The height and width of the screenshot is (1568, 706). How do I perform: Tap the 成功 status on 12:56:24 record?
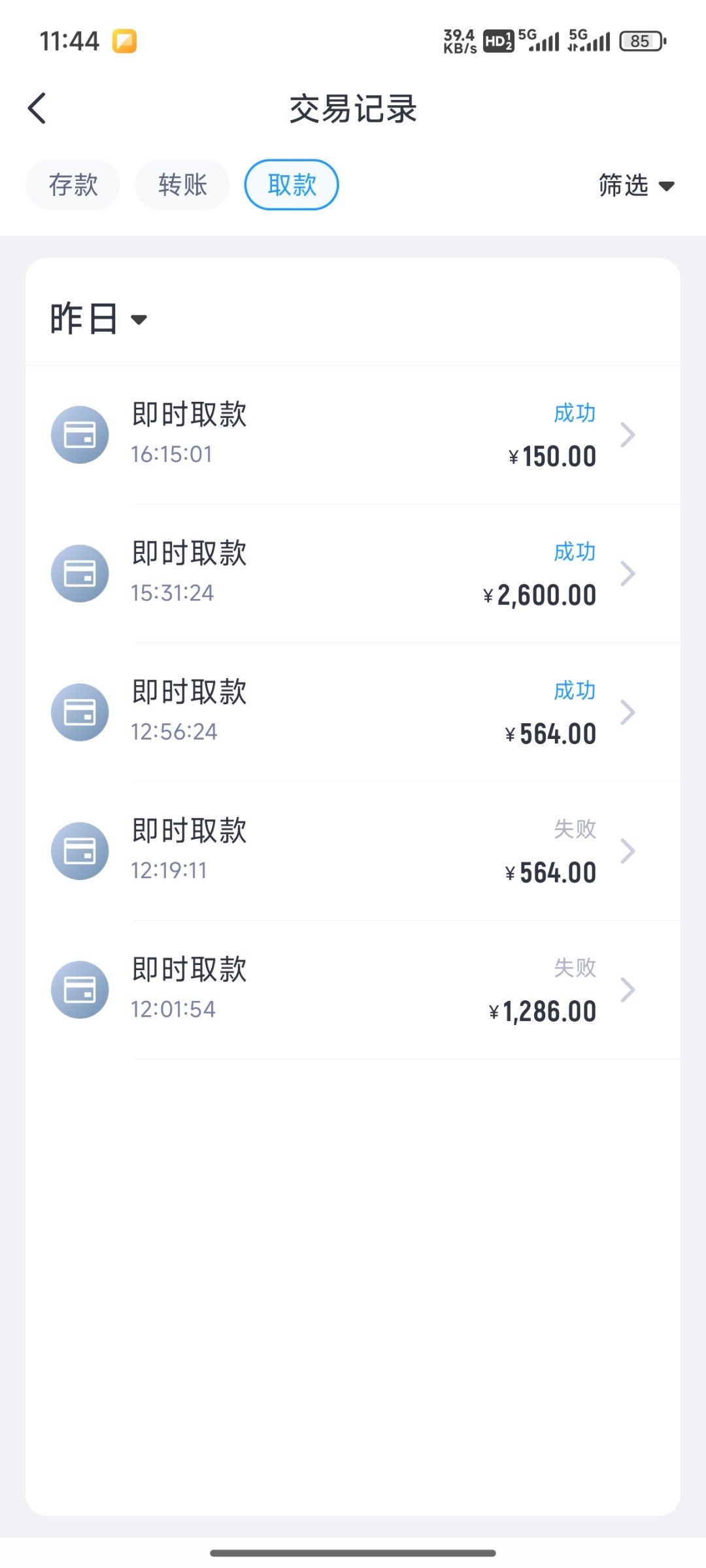[x=575, y=691]
